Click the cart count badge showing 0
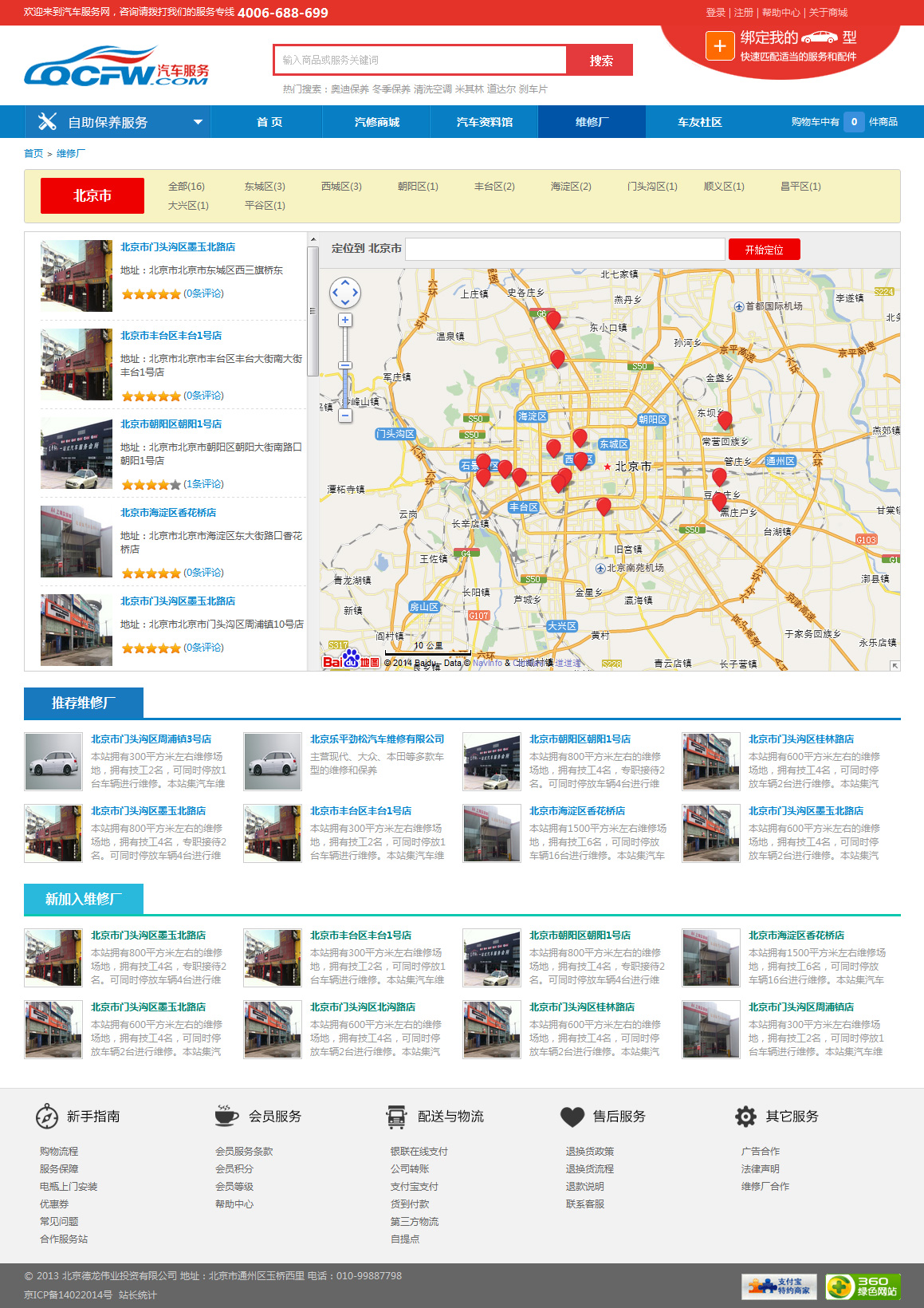Image resolution: width=924 pixels, height=1308 pixels. pyautogui.click(x=854, y=122)
